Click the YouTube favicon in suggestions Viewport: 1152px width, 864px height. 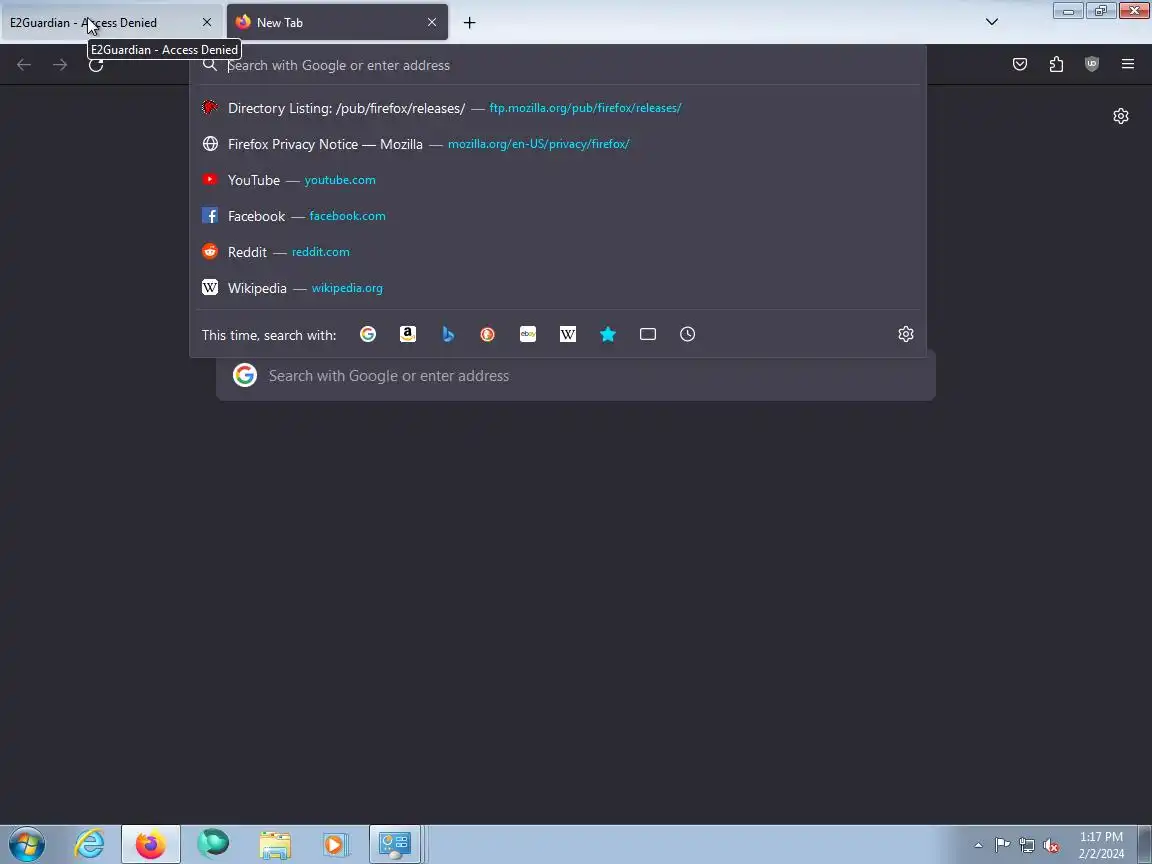tap(210, 179)
